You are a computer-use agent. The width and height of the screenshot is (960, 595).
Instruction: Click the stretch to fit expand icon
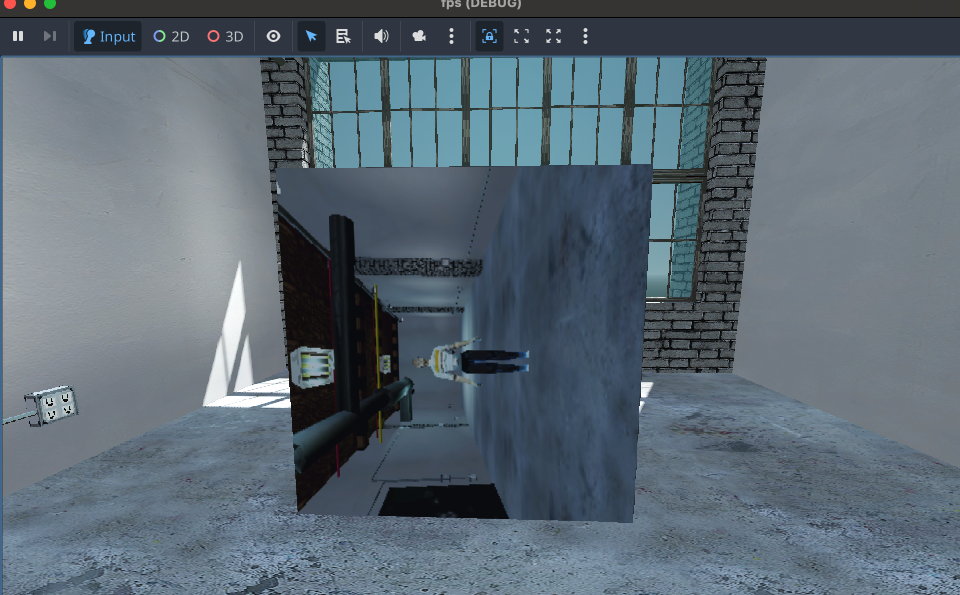click(554, 36)
